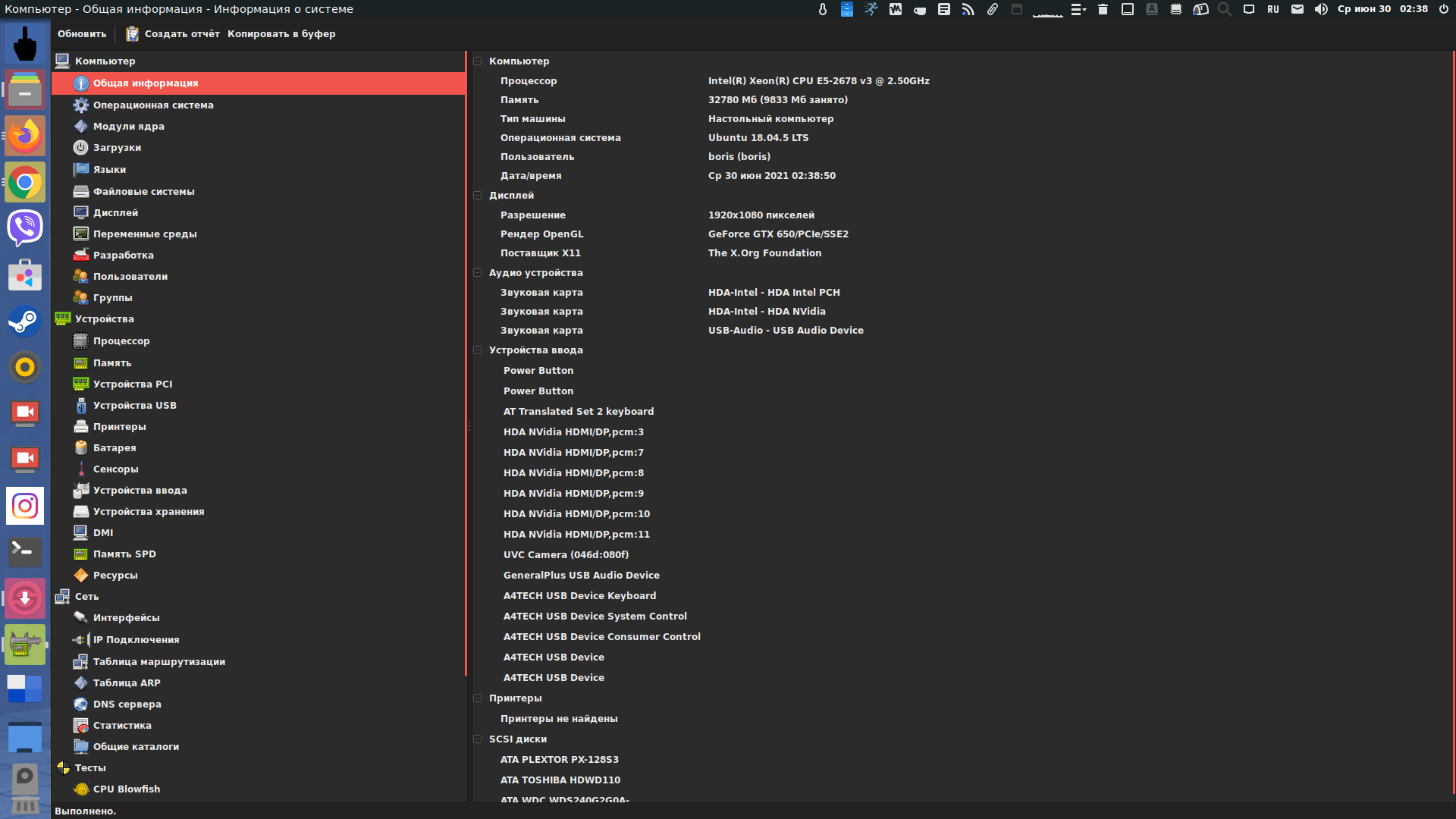Select the Battery icon in sidebar

[81, 448]
